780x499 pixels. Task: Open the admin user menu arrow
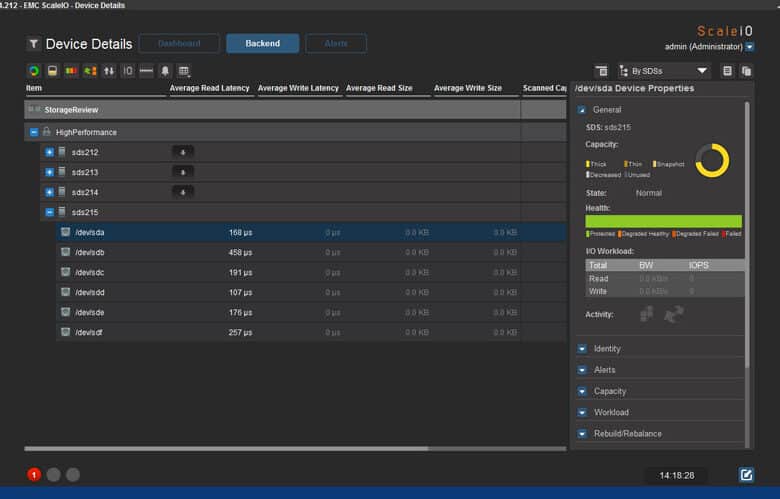coord(750,47)
